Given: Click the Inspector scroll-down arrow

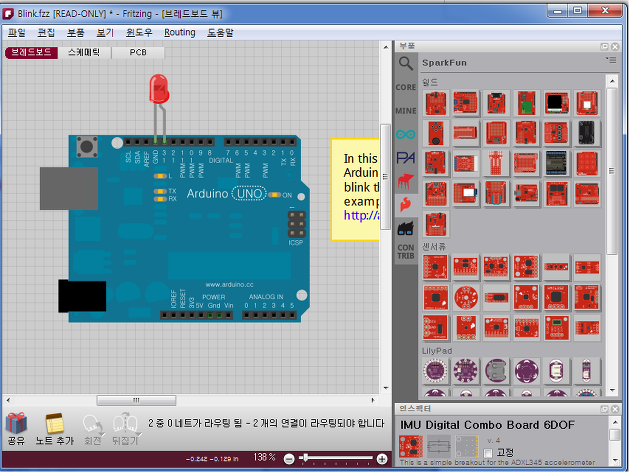Looking at the screenshot, I should click(x=615, y=461).
